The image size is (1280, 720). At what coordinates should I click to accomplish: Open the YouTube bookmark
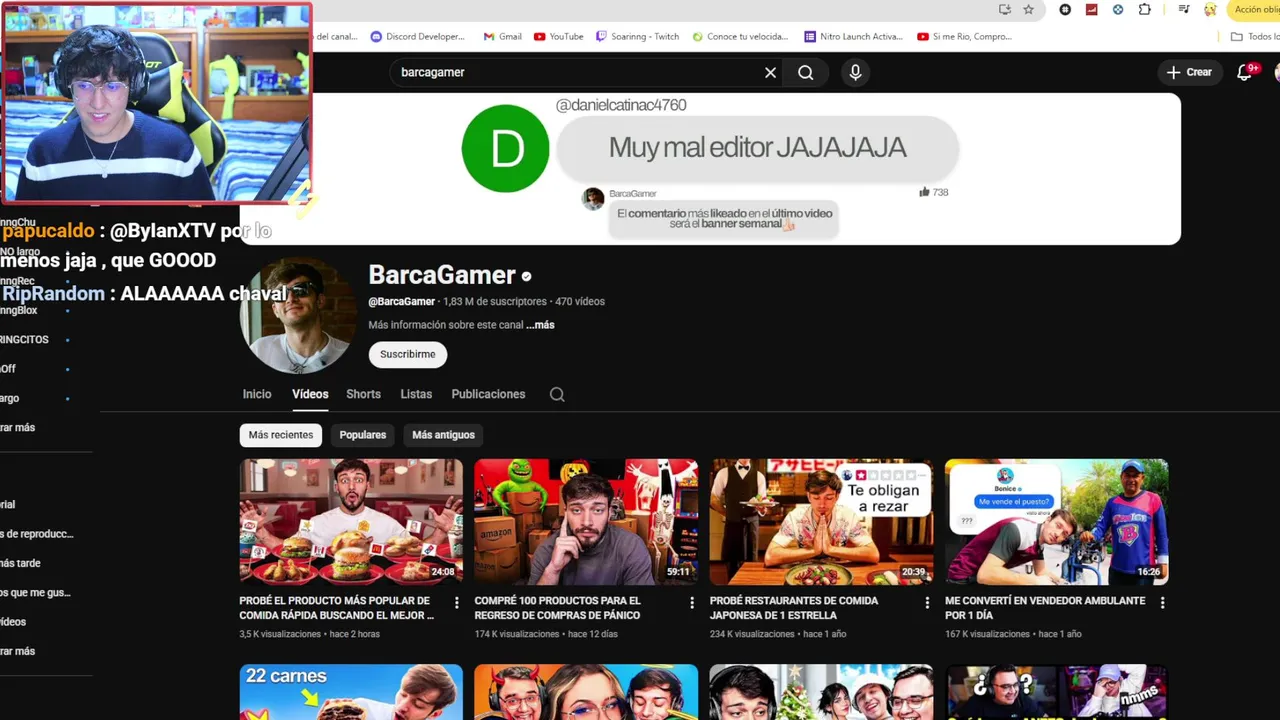tap(559, 36)
